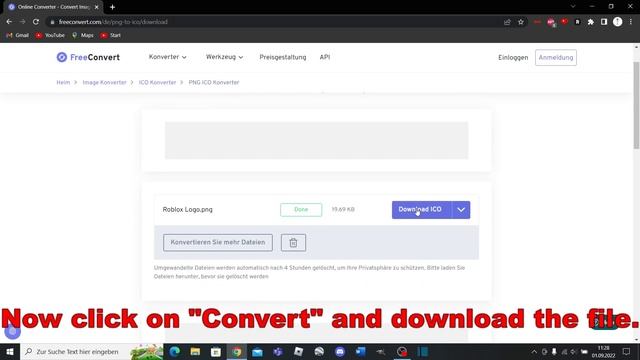Image resolution: width=640 pixels, height=360 pixels.
Task: Open Windows Start menu
Action: [x=10, y=351]
